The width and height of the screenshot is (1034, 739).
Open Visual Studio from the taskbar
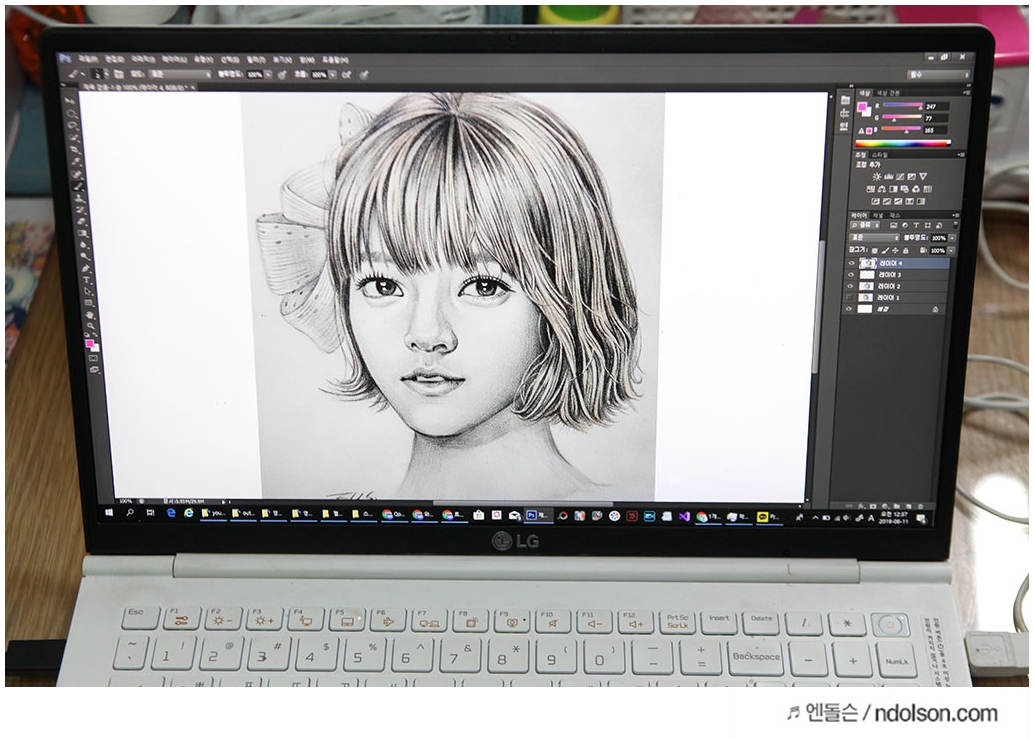coord(684,516)
